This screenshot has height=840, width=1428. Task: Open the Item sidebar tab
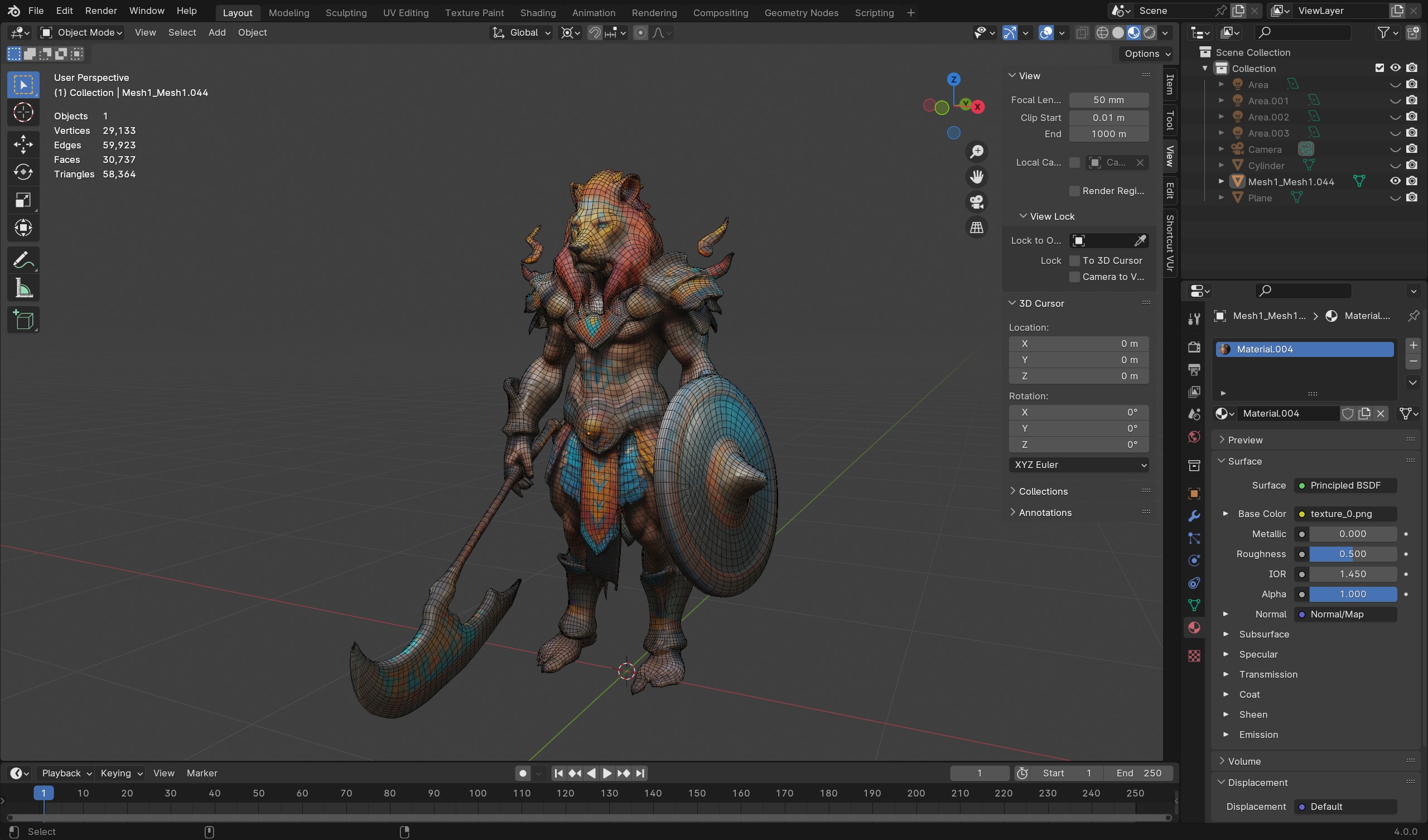pyautogui.click(x=1169, y=85)
